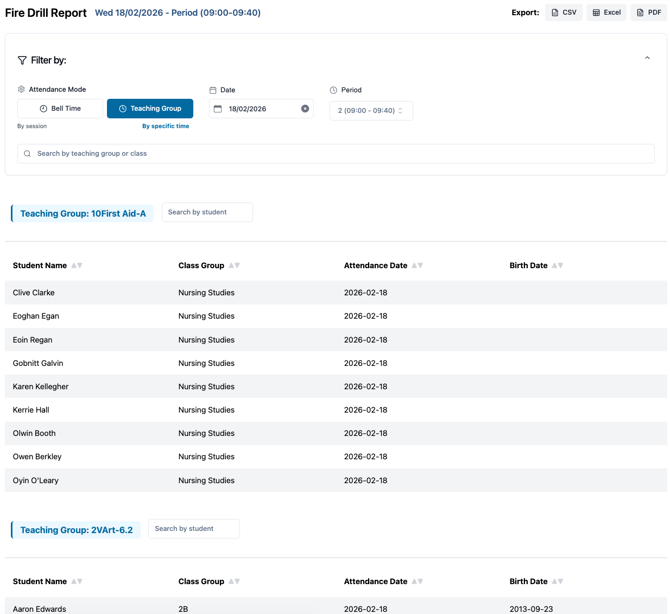Viewport: 670px width, 614px height.
Task: Sort 2VArt-6.2 table by Birth Date
Action: click(558, 581)
